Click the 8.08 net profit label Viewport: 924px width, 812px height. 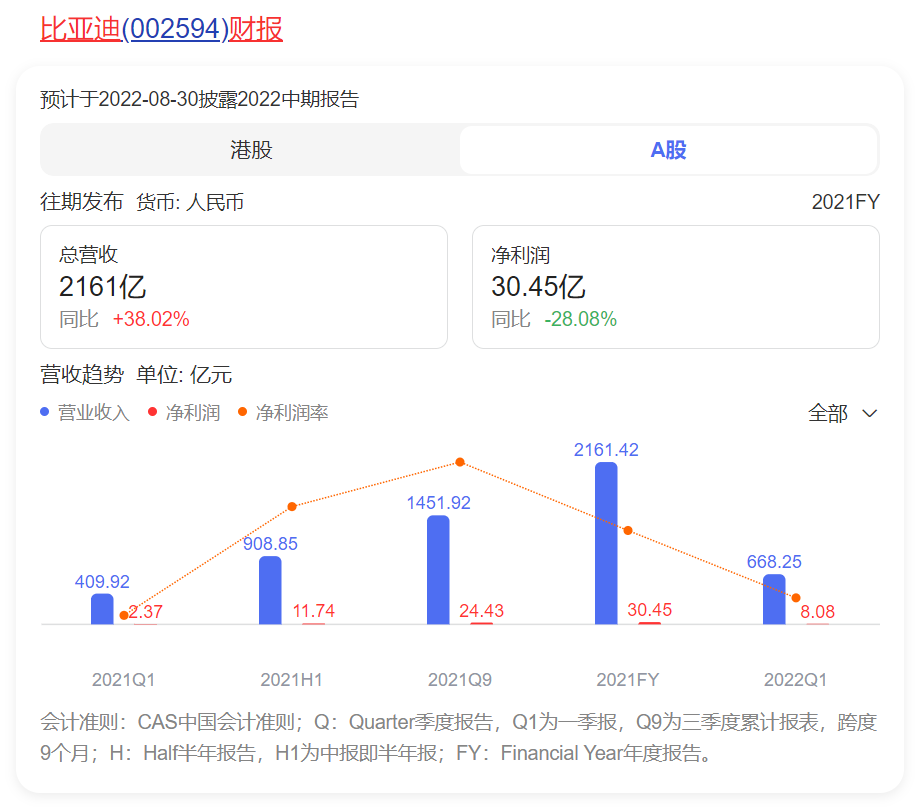point(817,612)
